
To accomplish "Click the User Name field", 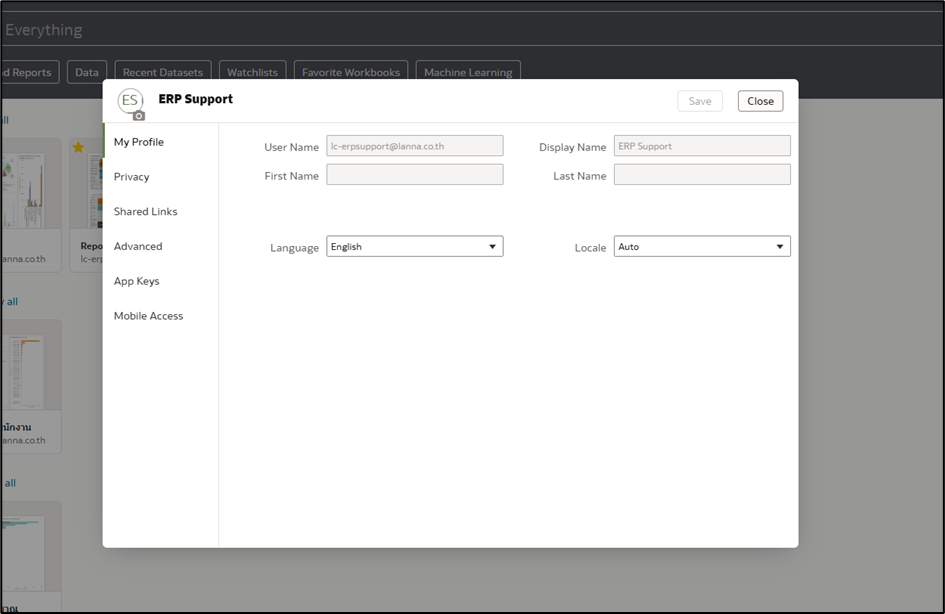I will pos(414,146).
